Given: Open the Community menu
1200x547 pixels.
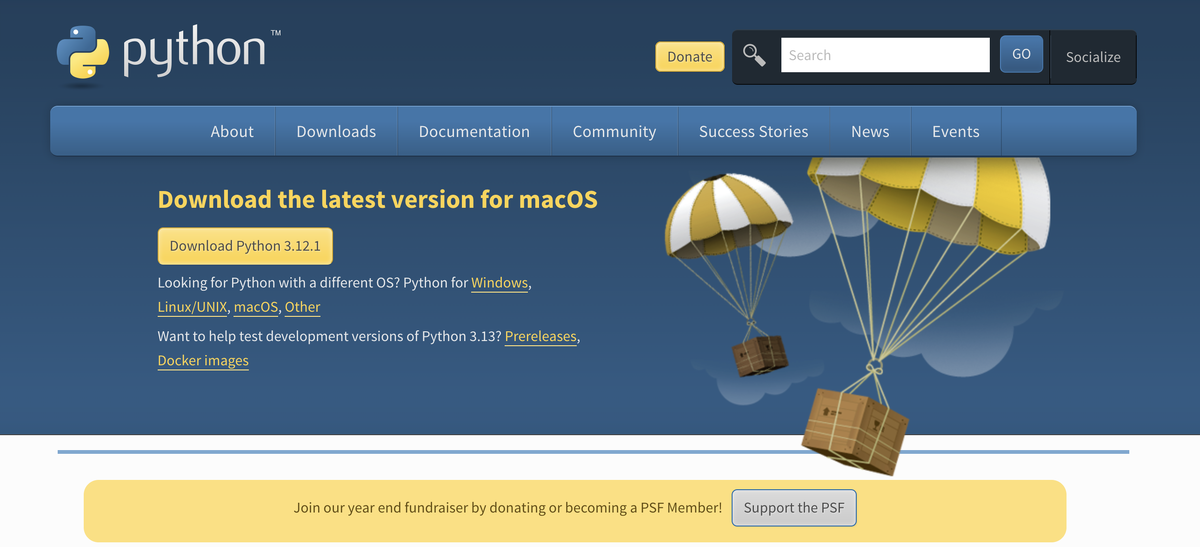Looking at the screenshot, I should (614, 131).
